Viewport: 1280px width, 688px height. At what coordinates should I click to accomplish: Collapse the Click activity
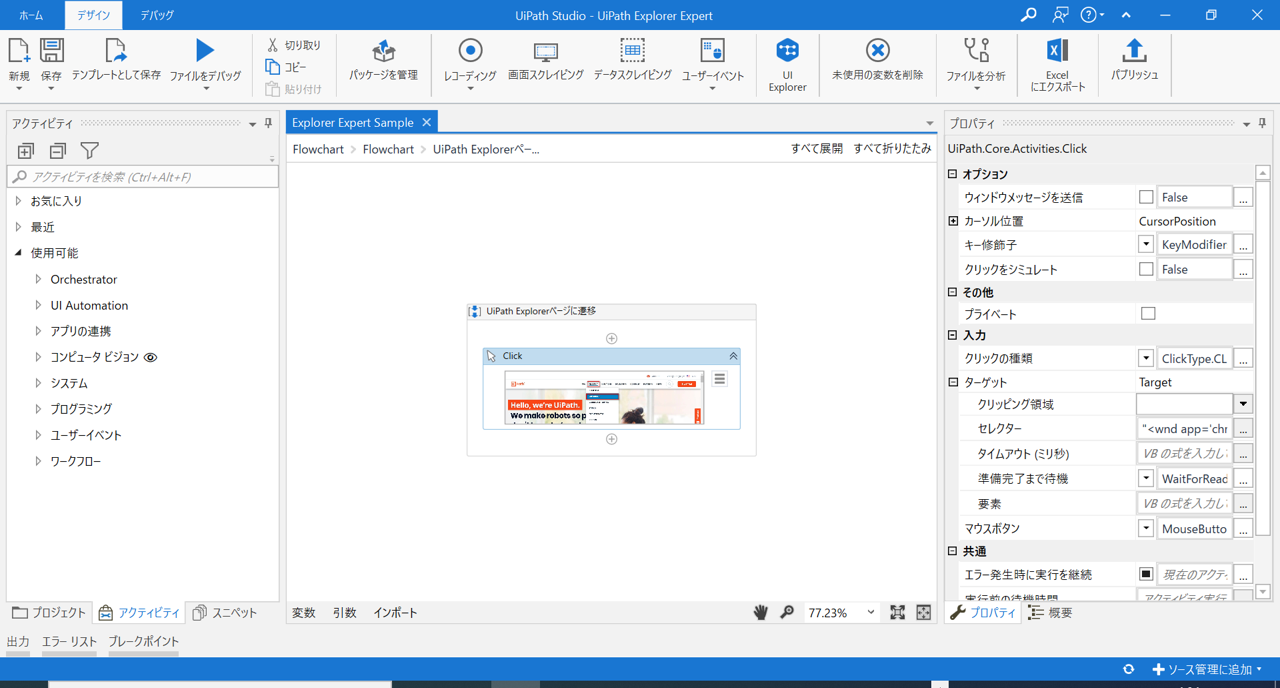coord(733,356)
